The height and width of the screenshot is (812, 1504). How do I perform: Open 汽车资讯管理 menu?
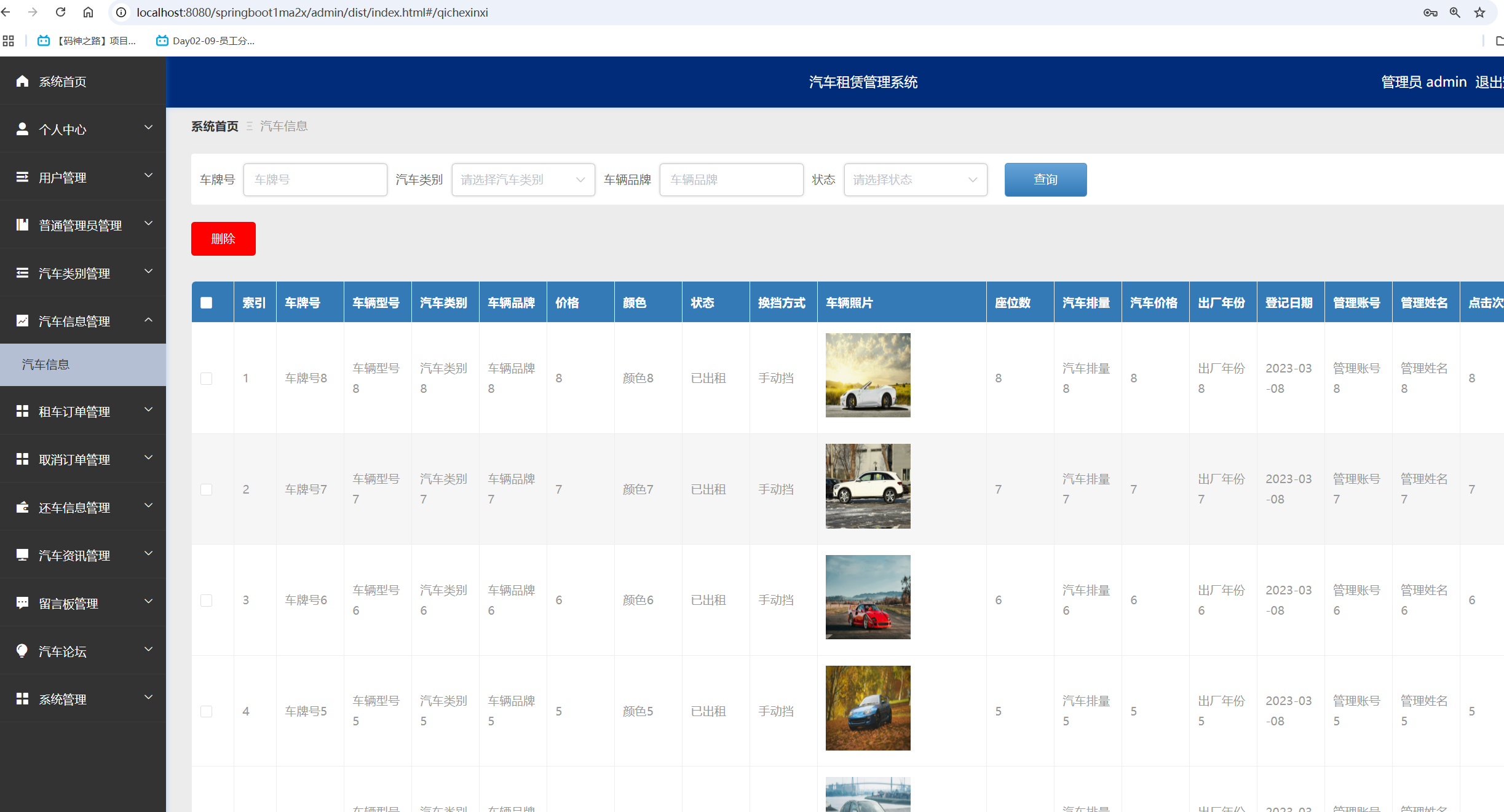pyautogui.click(x=83, y=555)
